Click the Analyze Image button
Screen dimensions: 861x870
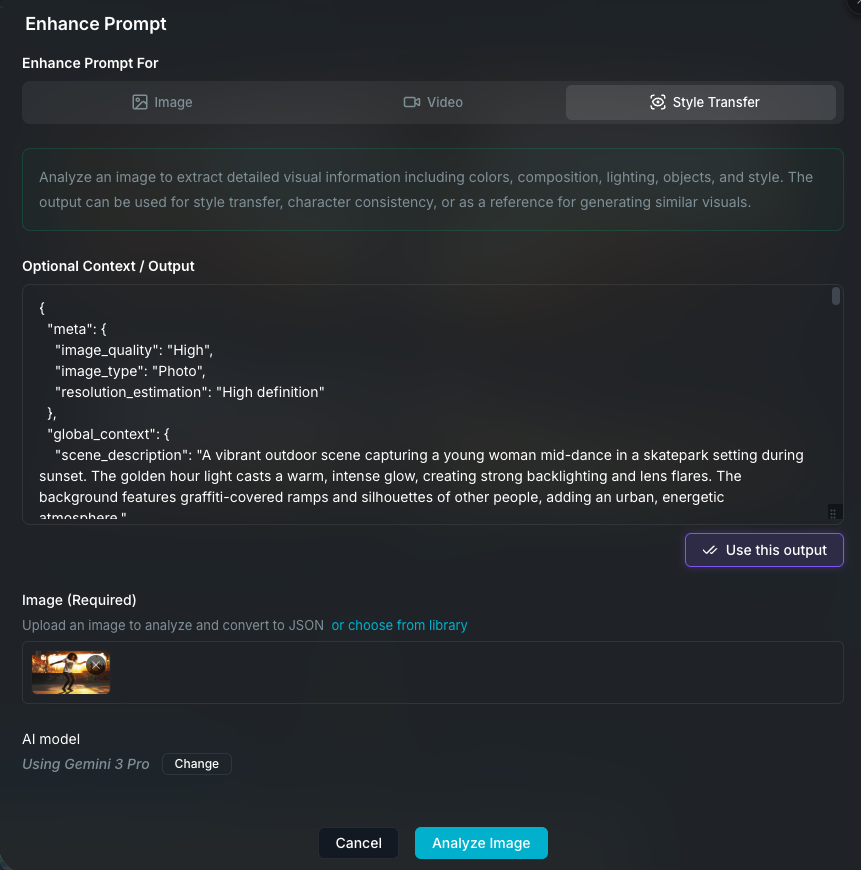(481, 843)
